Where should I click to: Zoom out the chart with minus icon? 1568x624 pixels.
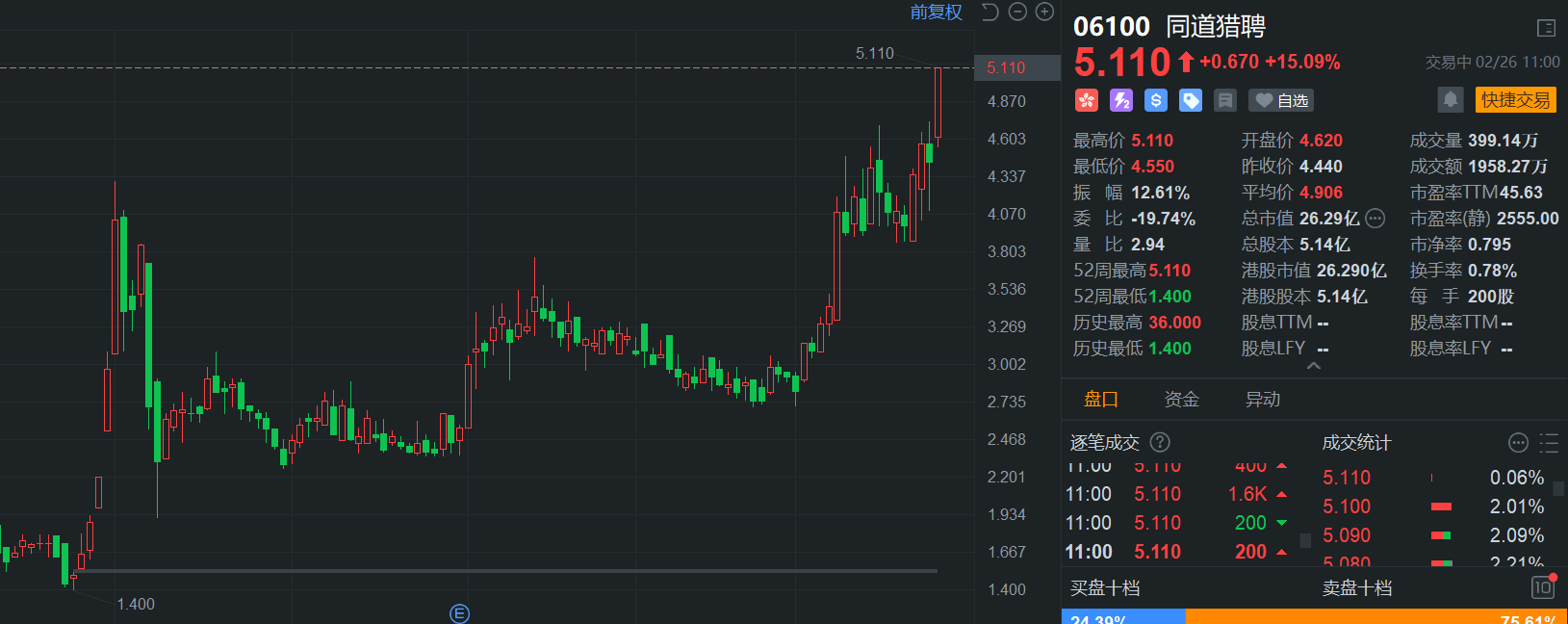[x=1017, y=13]
